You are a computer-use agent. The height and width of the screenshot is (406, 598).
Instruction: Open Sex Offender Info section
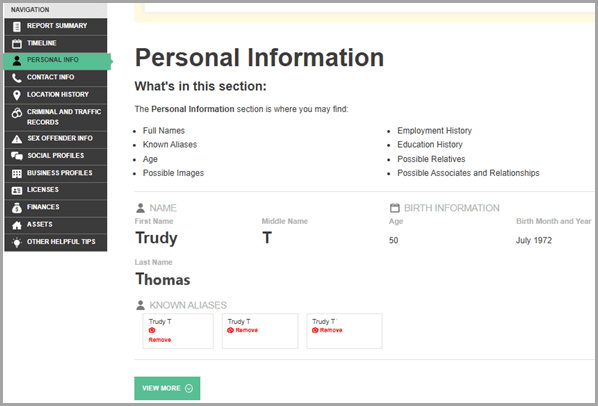[56, 139]
